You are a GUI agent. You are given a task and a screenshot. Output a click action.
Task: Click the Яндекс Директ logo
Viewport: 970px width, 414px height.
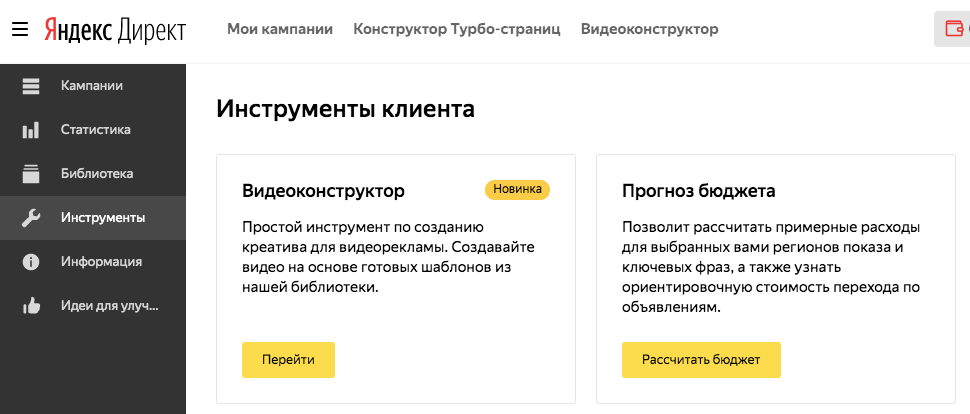(115, 29)
